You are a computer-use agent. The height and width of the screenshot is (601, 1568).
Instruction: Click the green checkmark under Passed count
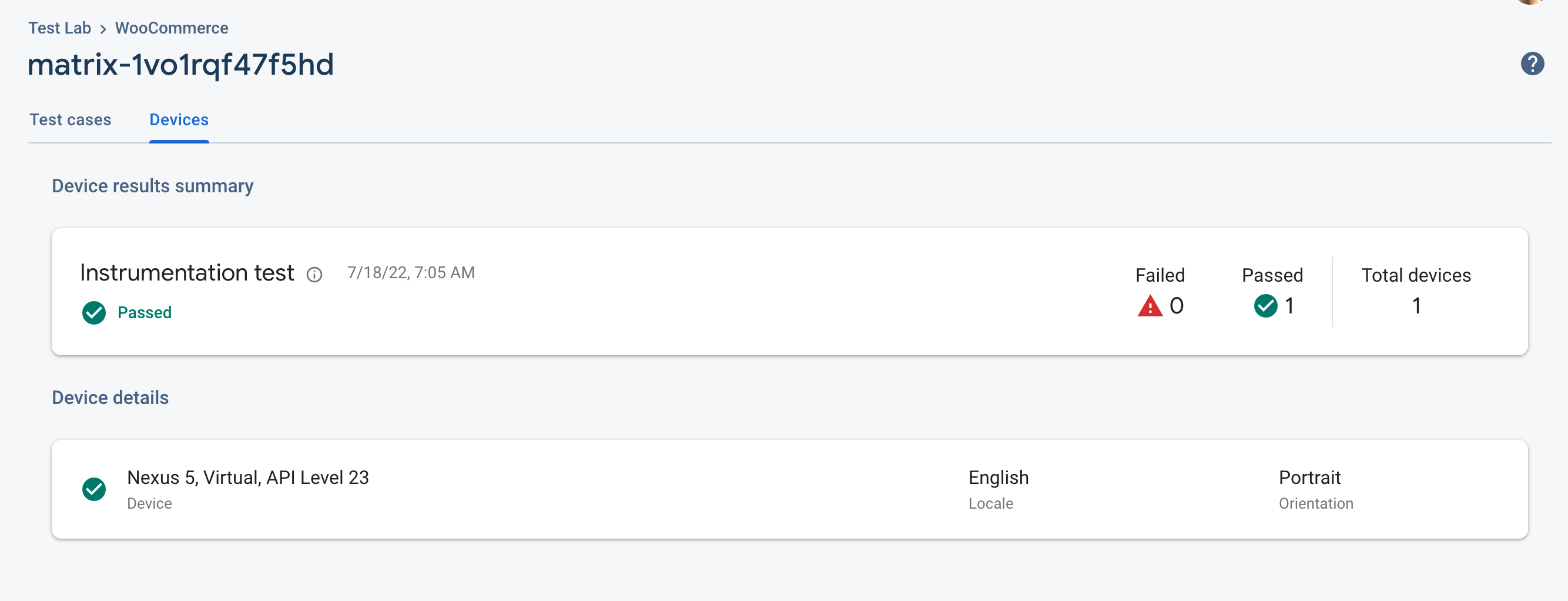click(x=1265, y=306)
